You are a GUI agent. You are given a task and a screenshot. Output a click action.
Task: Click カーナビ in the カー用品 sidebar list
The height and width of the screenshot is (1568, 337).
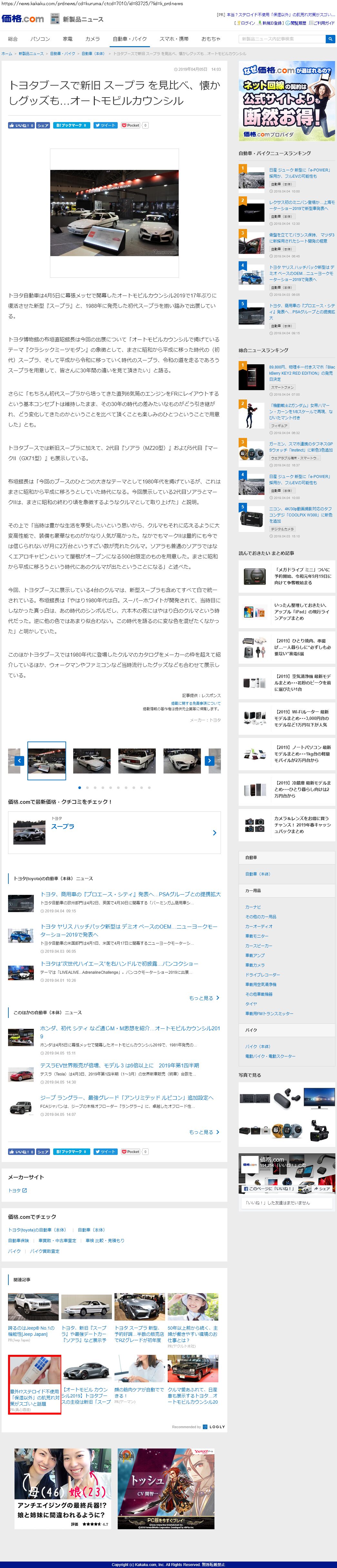tap(253, 907)
